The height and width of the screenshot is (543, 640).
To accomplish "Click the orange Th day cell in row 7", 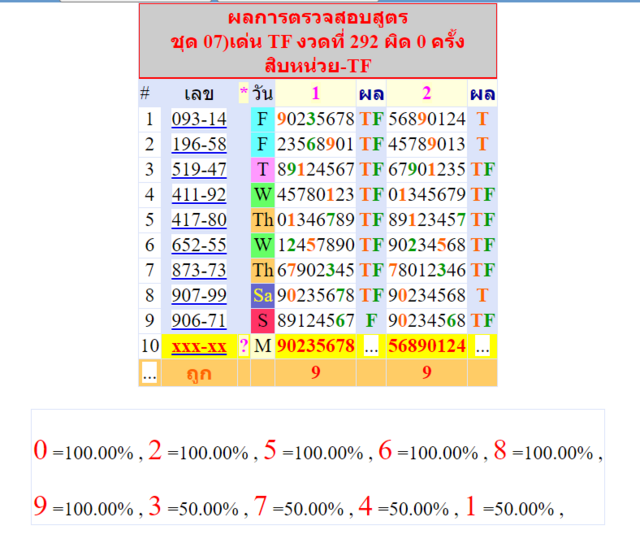I will (262, 270).
